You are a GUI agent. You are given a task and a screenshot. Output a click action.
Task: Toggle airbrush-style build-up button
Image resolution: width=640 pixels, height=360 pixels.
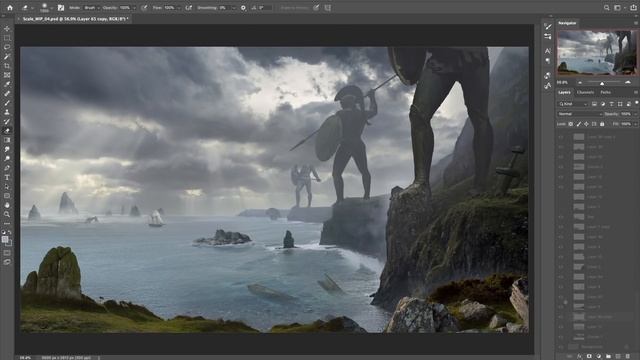(x=189, y=8)
